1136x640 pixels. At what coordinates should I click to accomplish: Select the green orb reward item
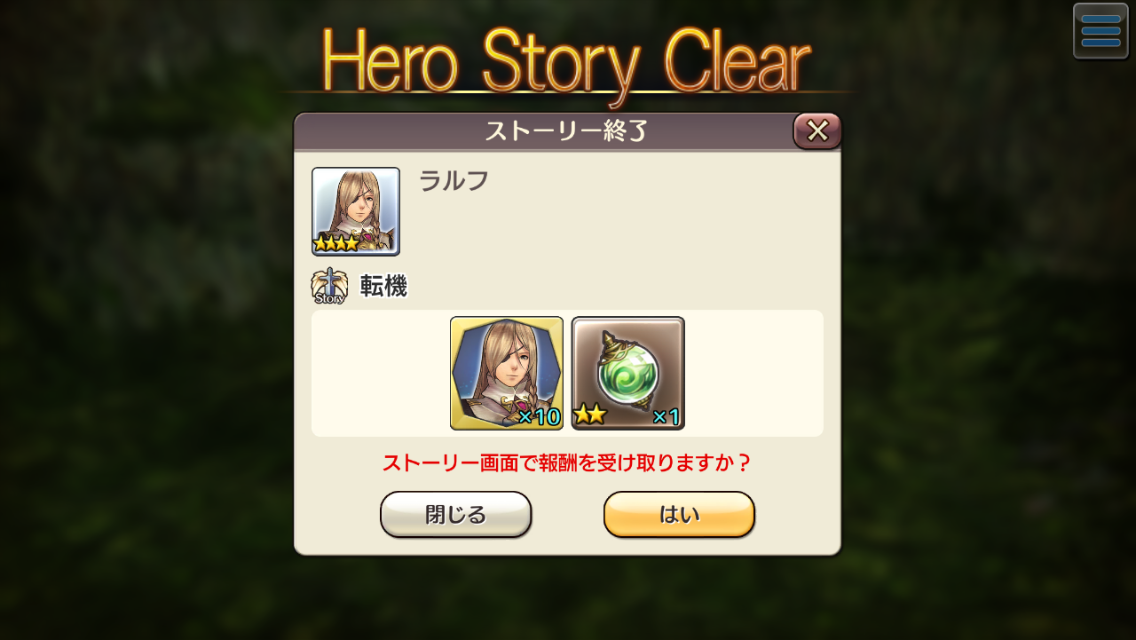(x=628, y=373)
